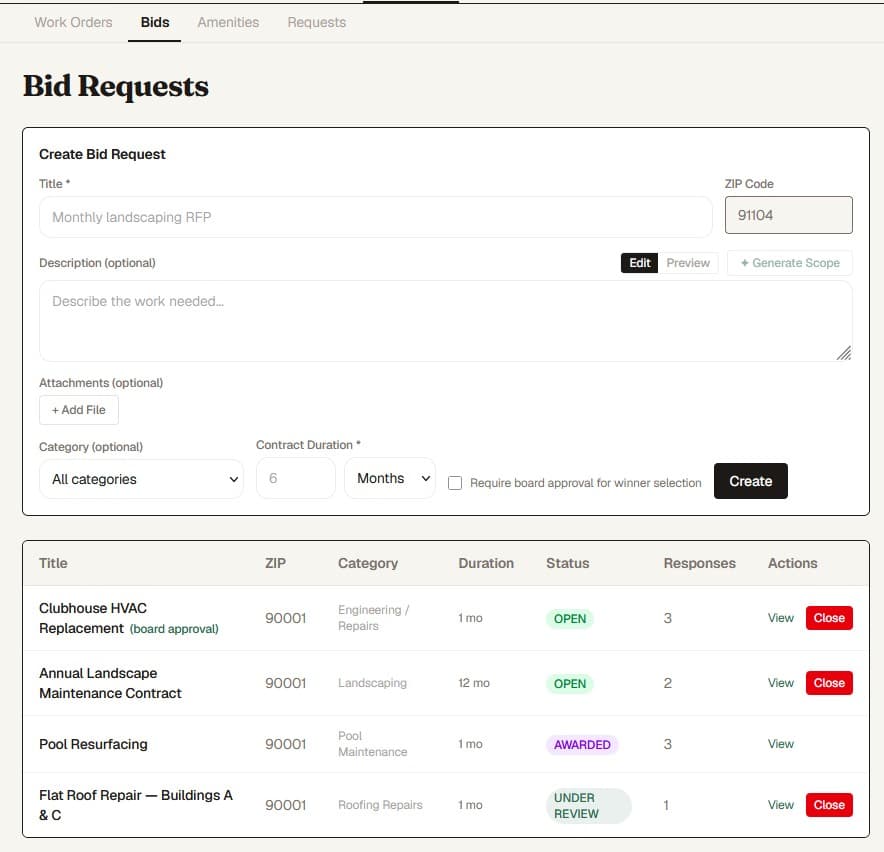Switch description to Preview mode
The image size is (884, 852).
point(688,263)
